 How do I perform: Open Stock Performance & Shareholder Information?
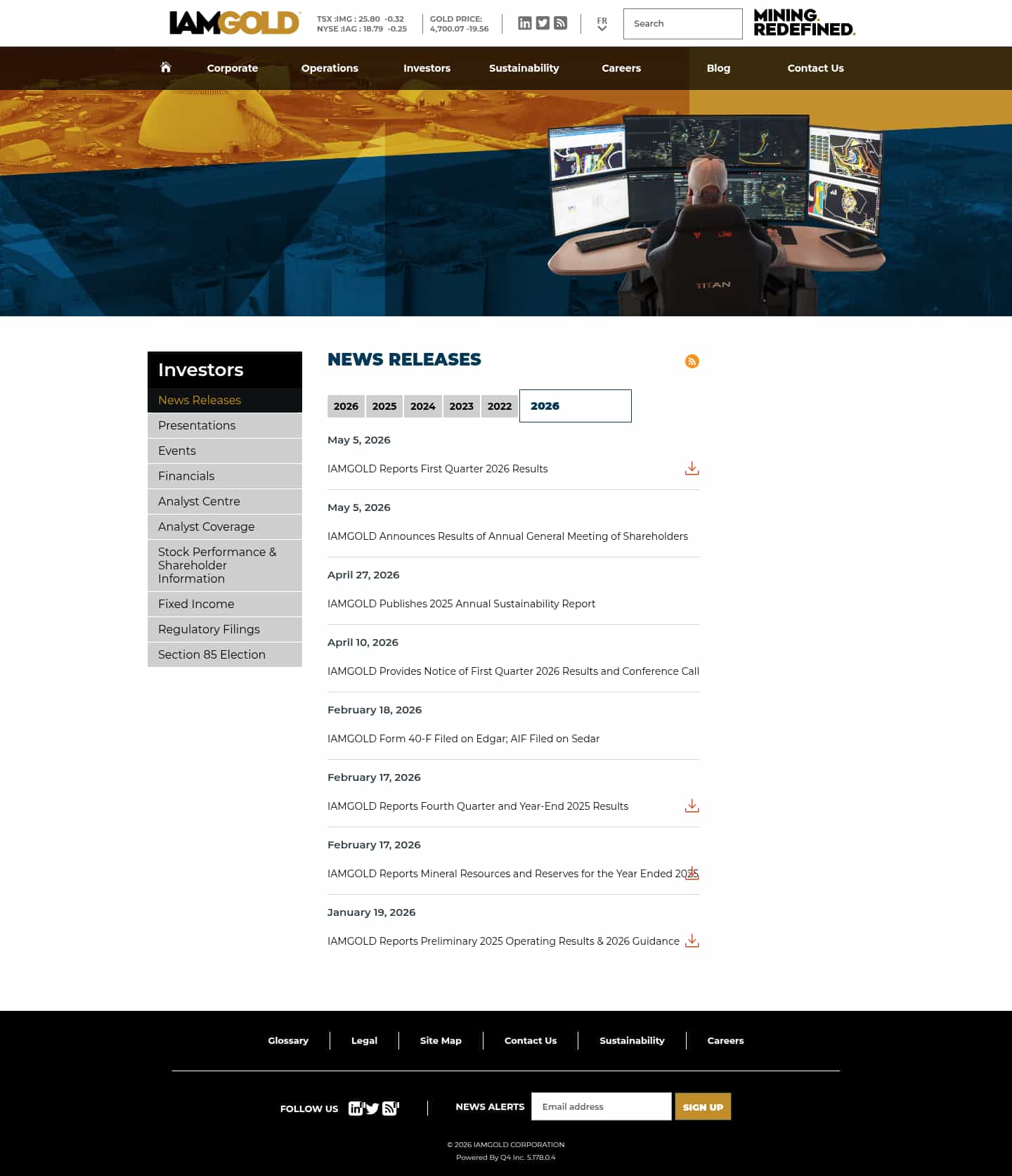click(x=225, y=565)
